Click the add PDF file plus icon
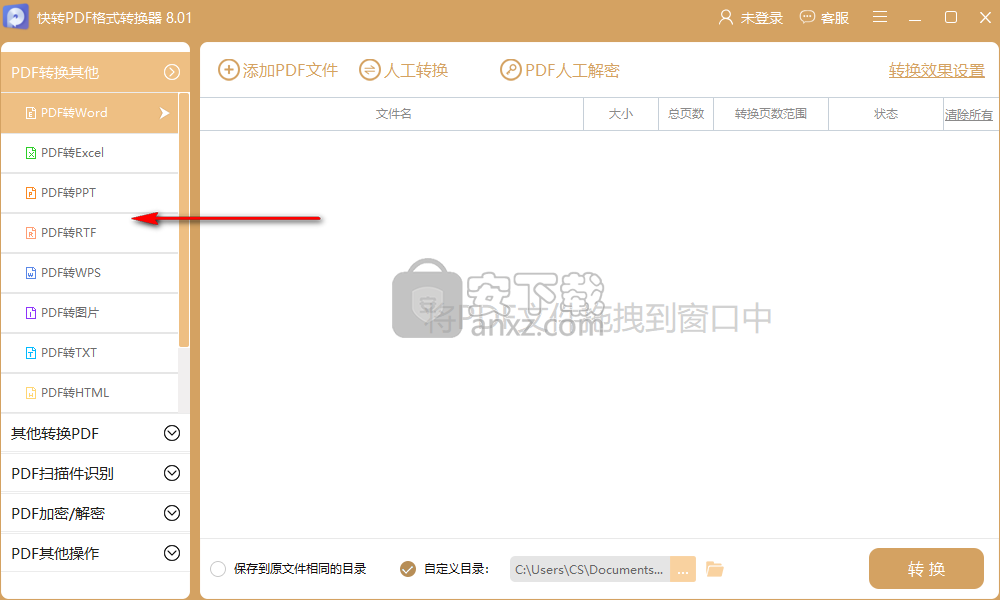 pyautogui.click(x=228, y=70)
